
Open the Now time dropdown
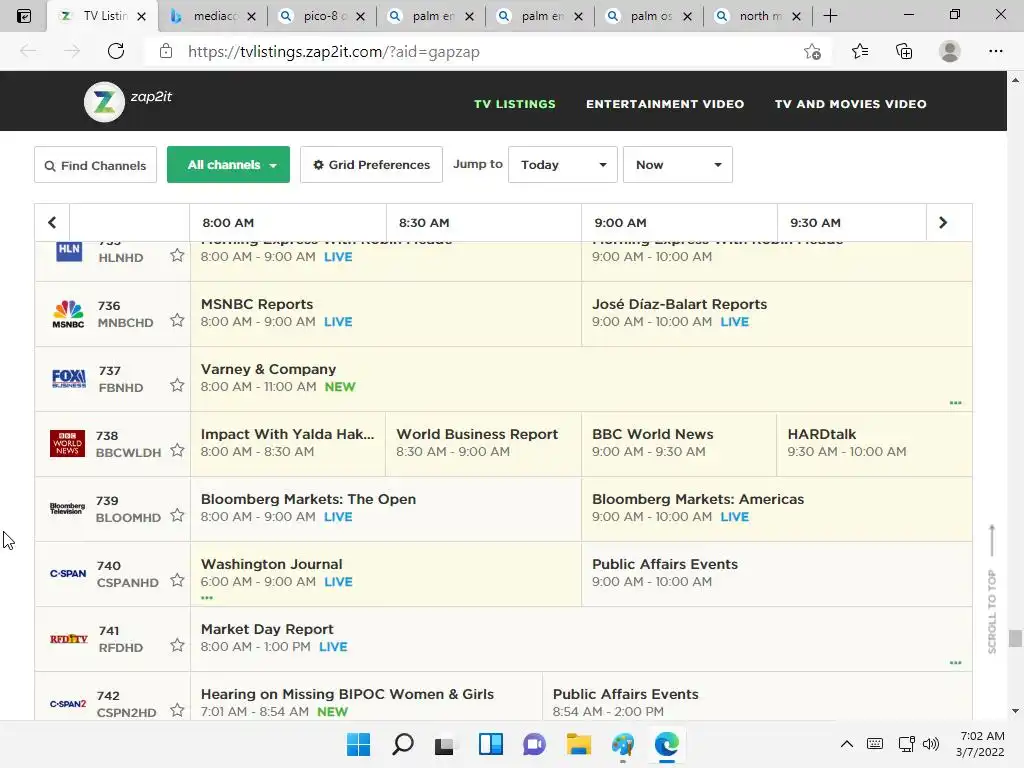tap(677, 165)
